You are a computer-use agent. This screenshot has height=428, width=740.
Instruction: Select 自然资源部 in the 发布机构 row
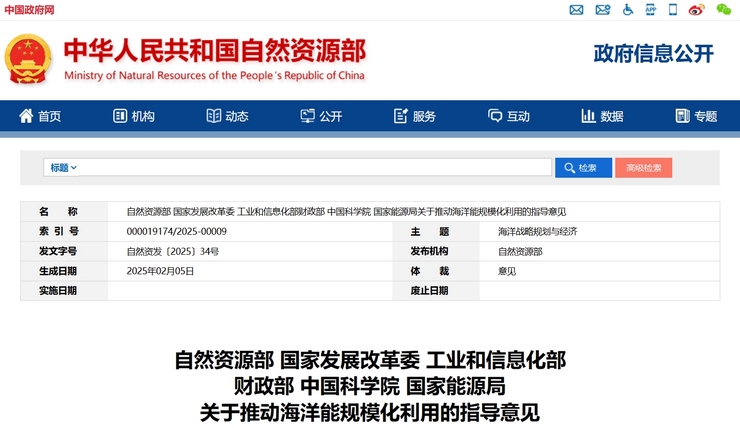520,252
